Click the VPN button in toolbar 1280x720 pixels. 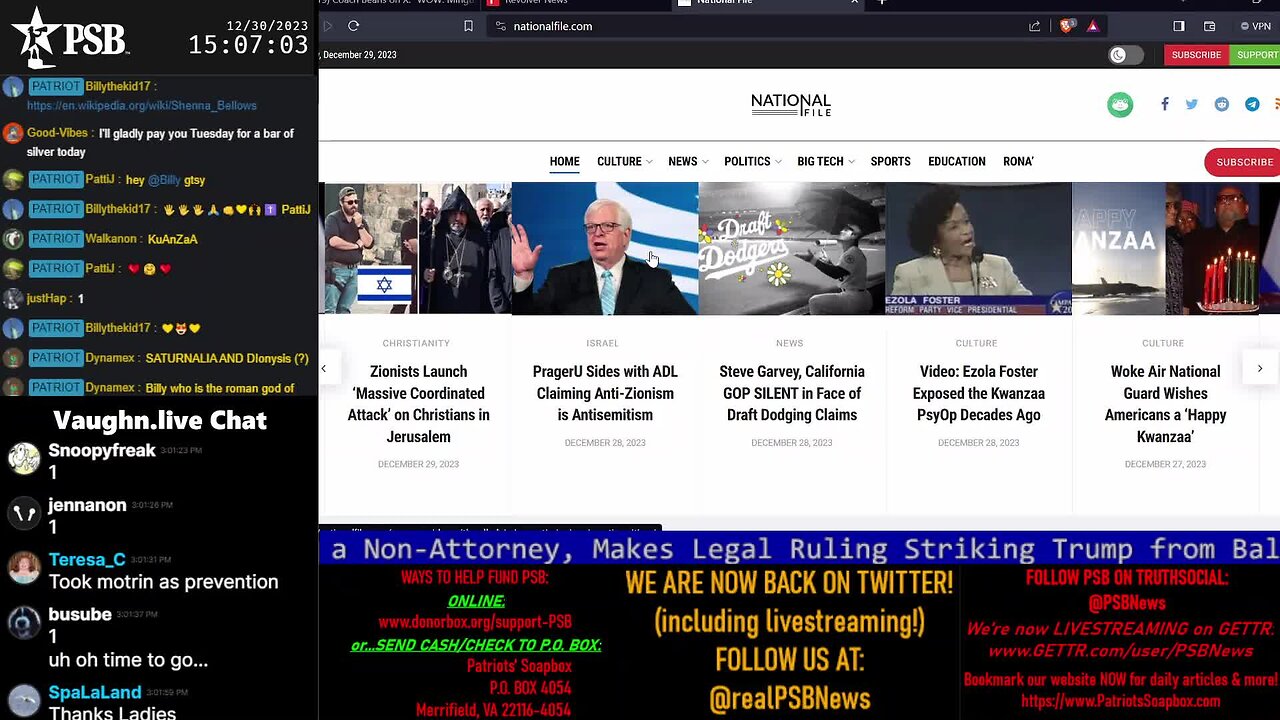pyautogui.click(x=1257, y=26)
